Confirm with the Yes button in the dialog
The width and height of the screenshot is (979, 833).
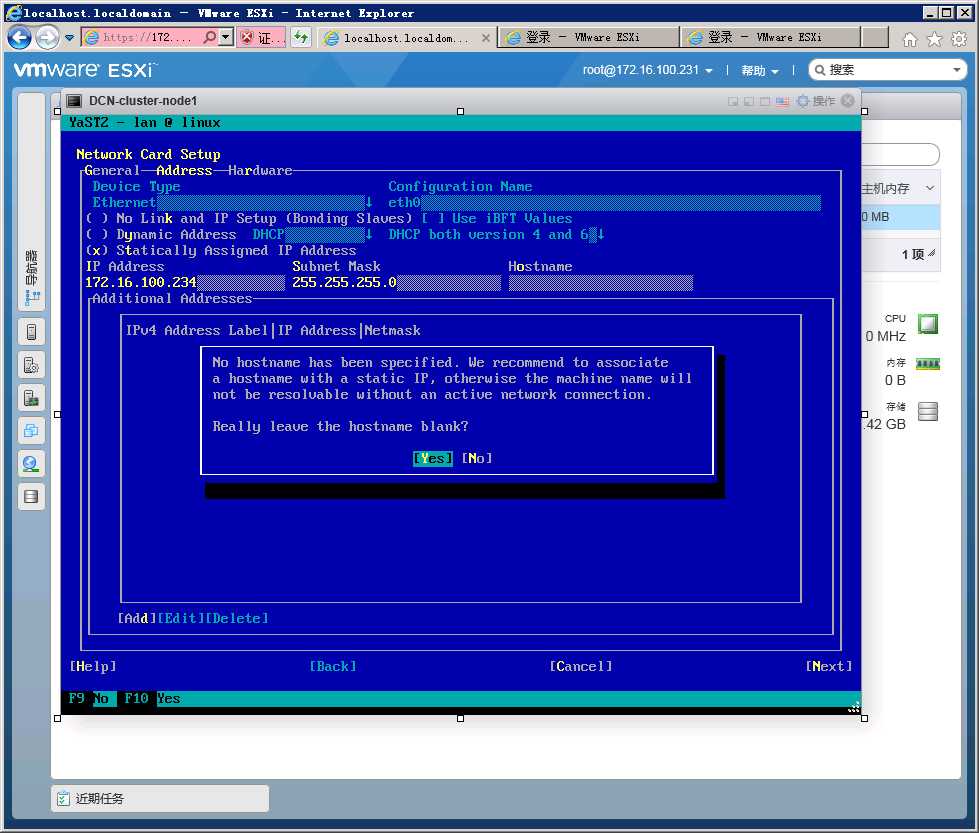(x=433, y=458)
